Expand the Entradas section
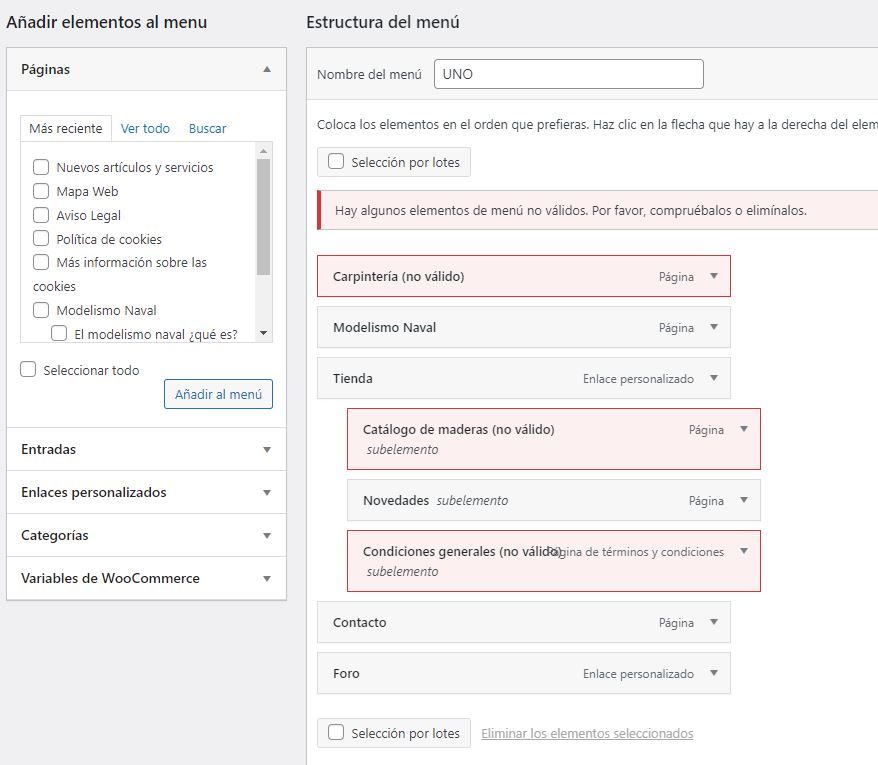 (x=146, y=449)
